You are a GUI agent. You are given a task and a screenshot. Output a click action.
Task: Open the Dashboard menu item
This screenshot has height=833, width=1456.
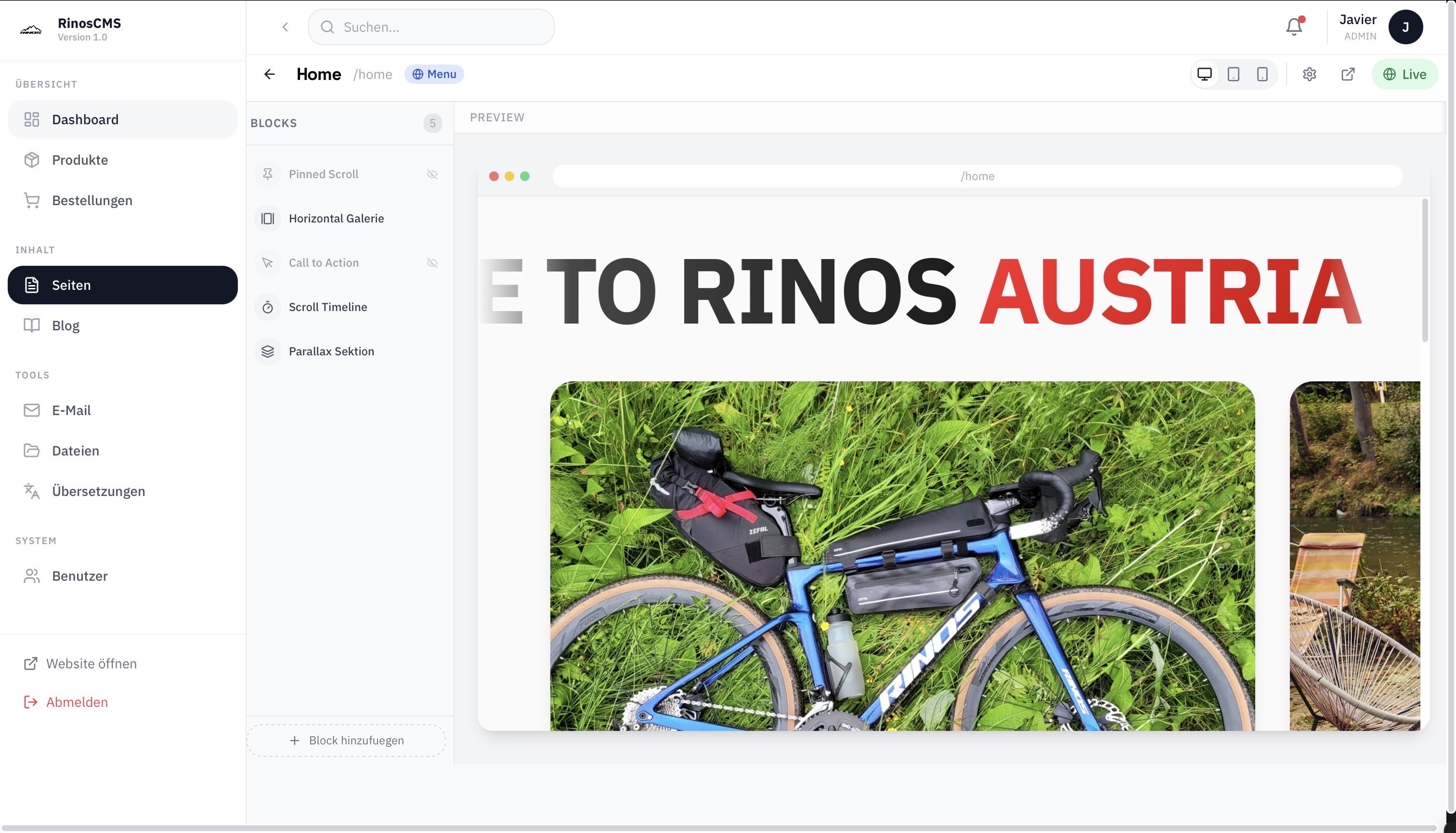click(x=122, y=119)
